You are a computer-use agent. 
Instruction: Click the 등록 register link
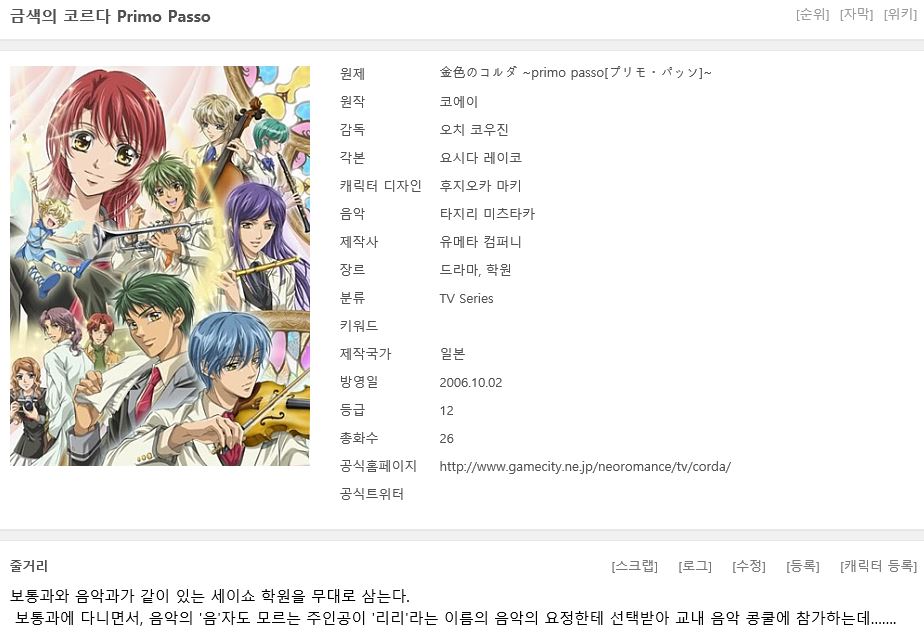pyautogui.click(x=803, y=566)
